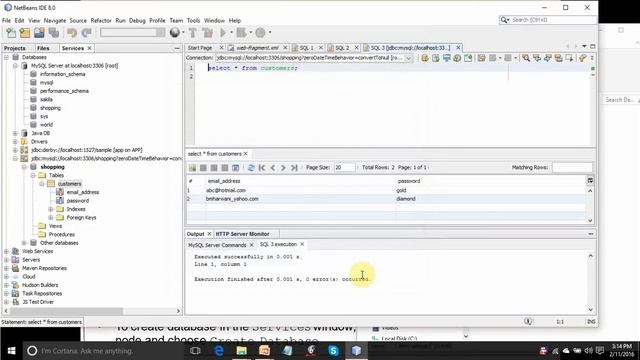Click the Redo toolbar icon
The image size is (640, 360).
(86, 33)
